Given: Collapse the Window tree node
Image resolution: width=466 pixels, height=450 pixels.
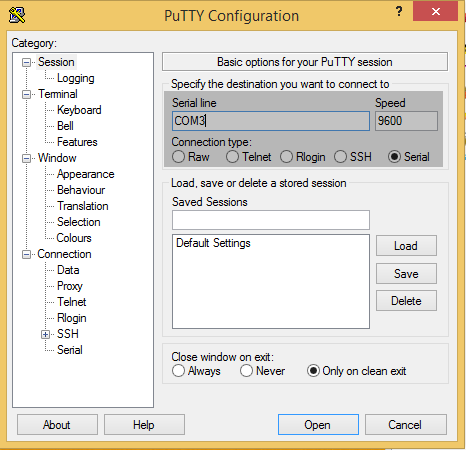Looking at the screenshot, I should [x=26, y=158].
